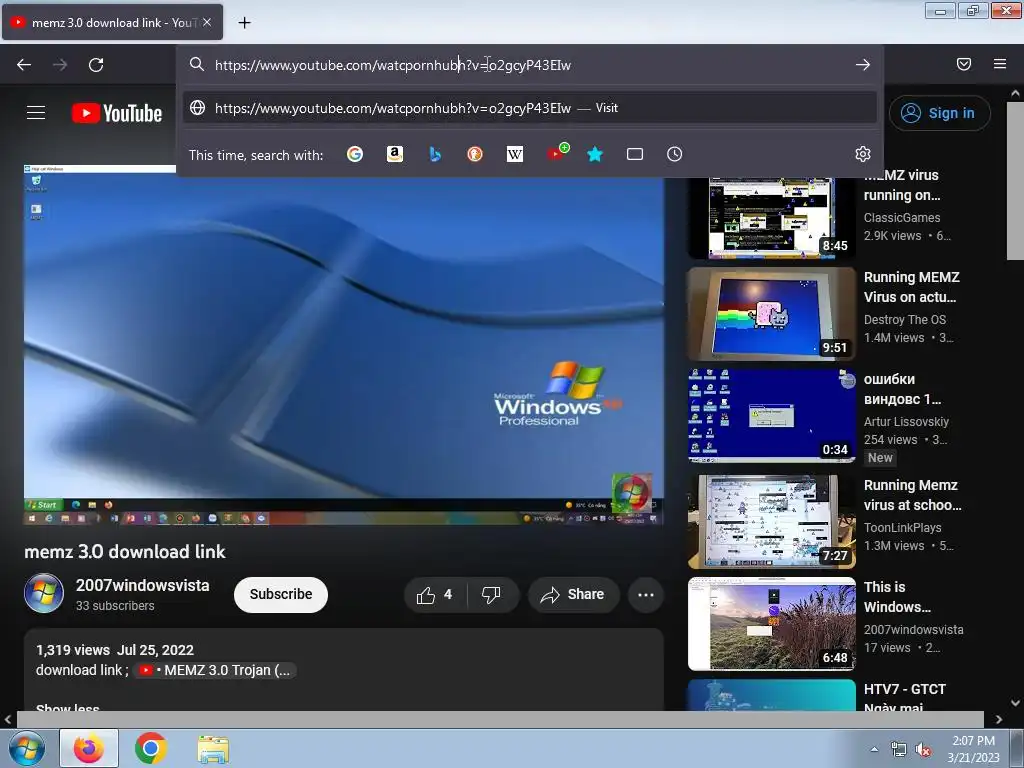The height and width of the screenshot is (768, 1024).
Task: Click ClassicGames channel name
Action: (902, 218)
